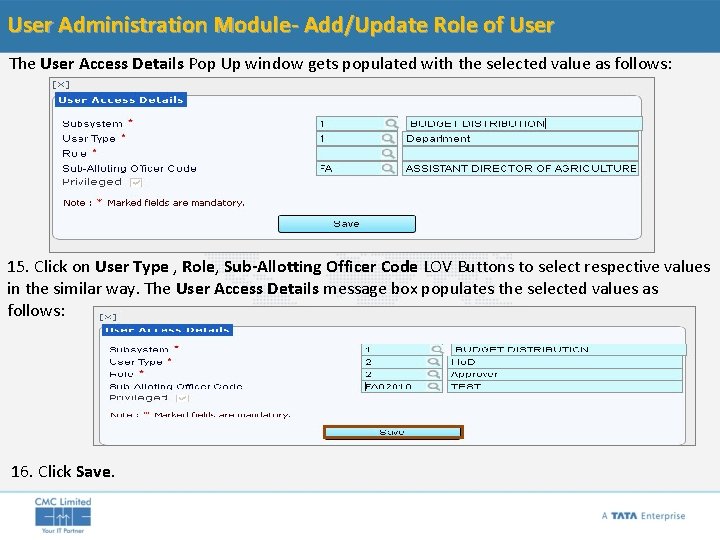Click the CMC Limited logo

tap(63, 515)
